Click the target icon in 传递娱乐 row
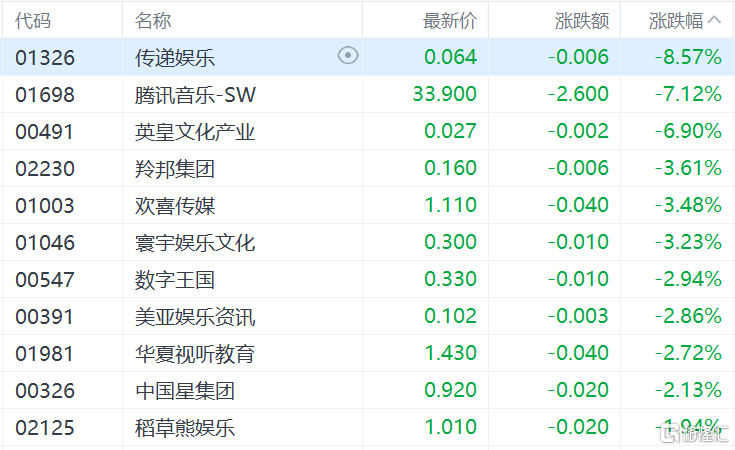This screenshot has width=735, height=450. click(348, 56)
